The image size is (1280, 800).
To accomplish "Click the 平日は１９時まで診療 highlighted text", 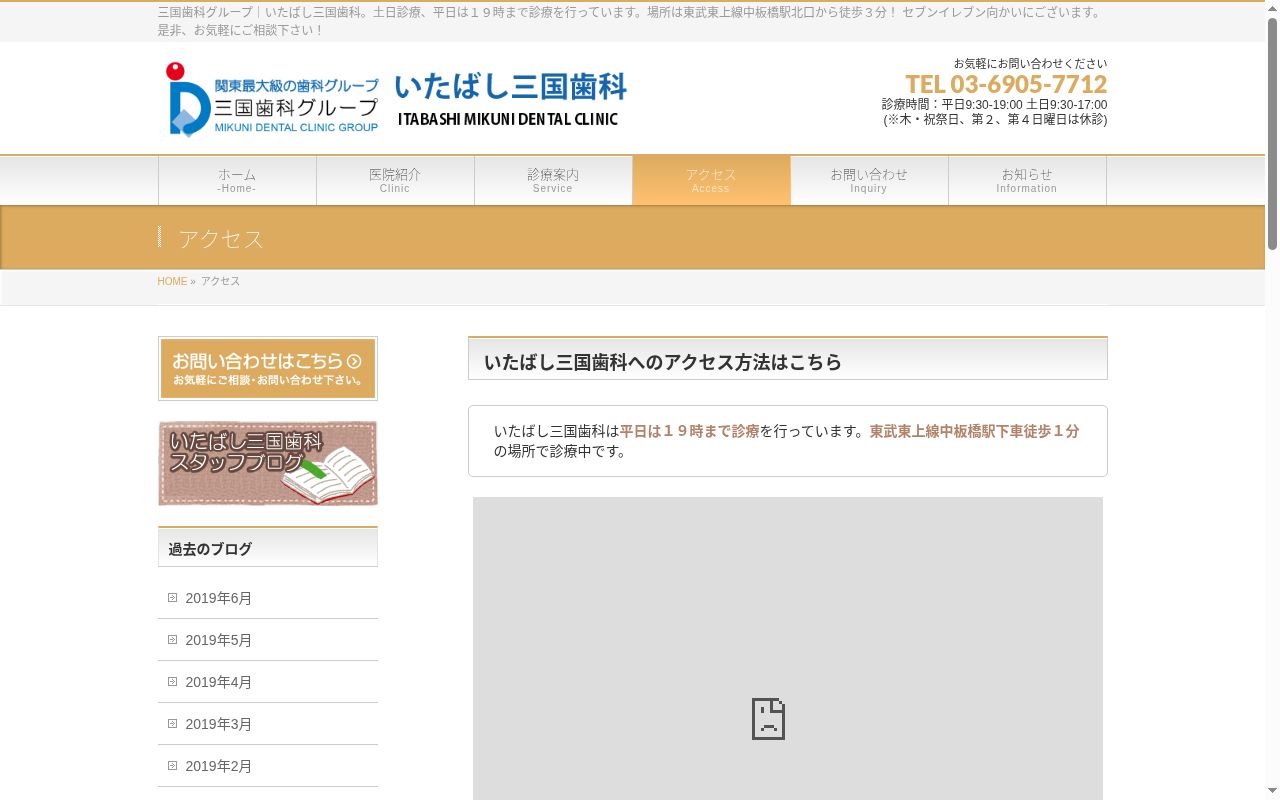I will (x=689, y=431).
